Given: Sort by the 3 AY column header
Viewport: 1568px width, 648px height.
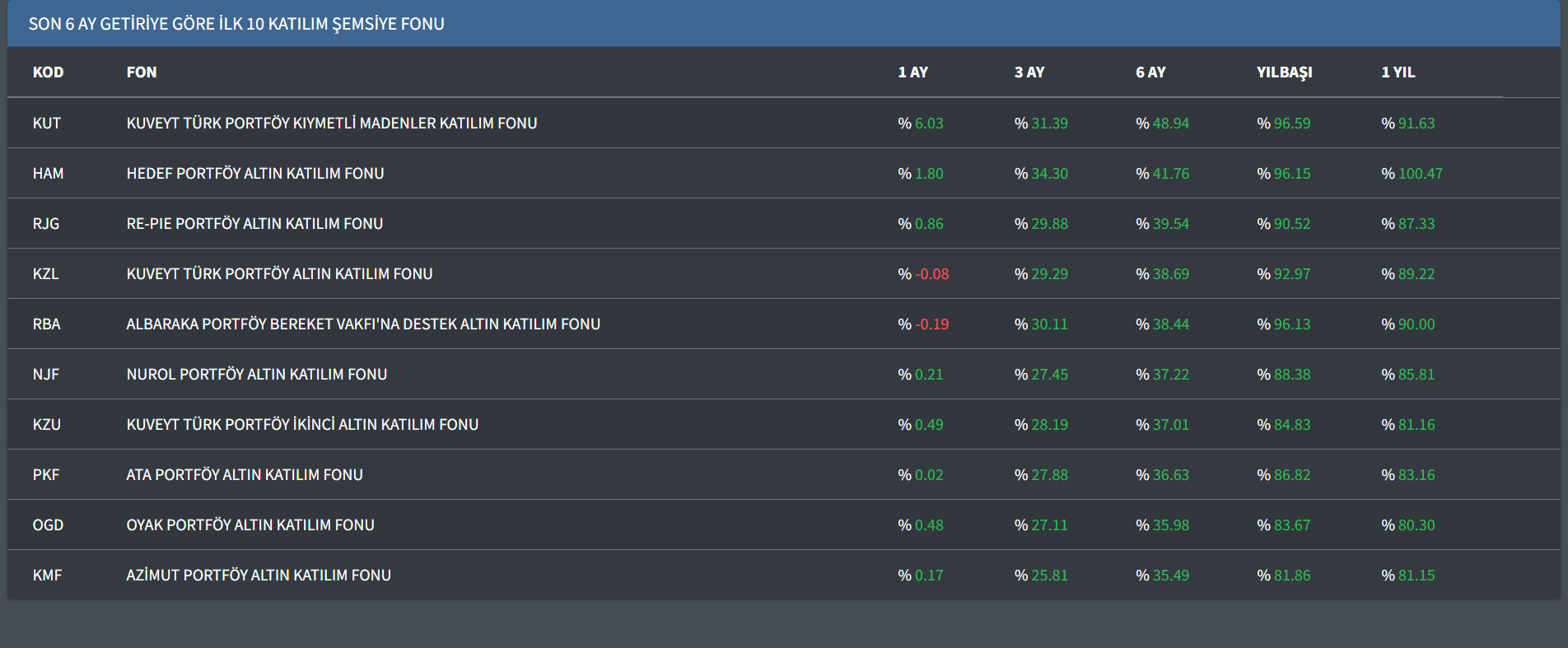Looking at the screenshot, I should pos(1029,72).
